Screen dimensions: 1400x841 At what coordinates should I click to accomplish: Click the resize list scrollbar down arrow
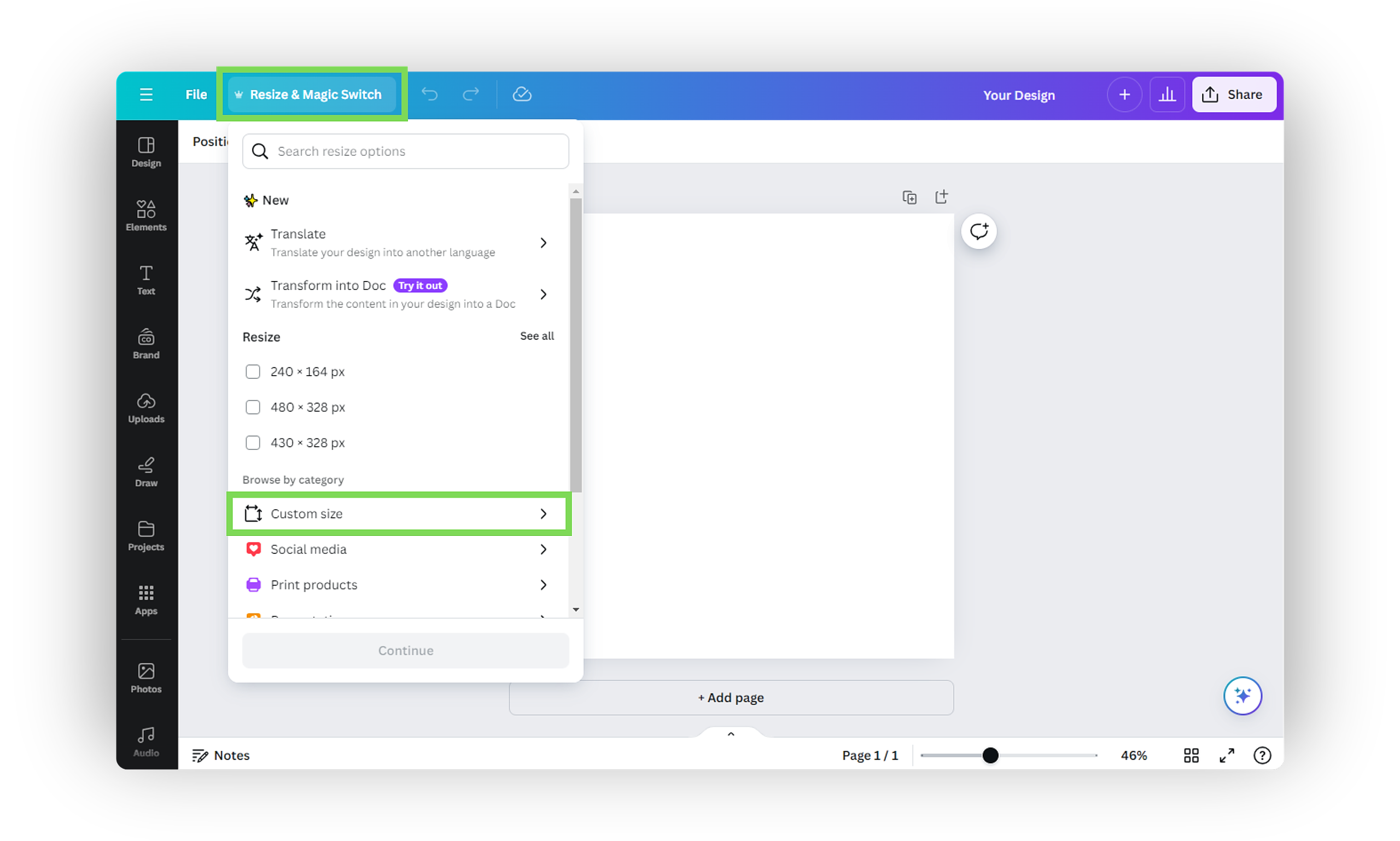point(576,610)
